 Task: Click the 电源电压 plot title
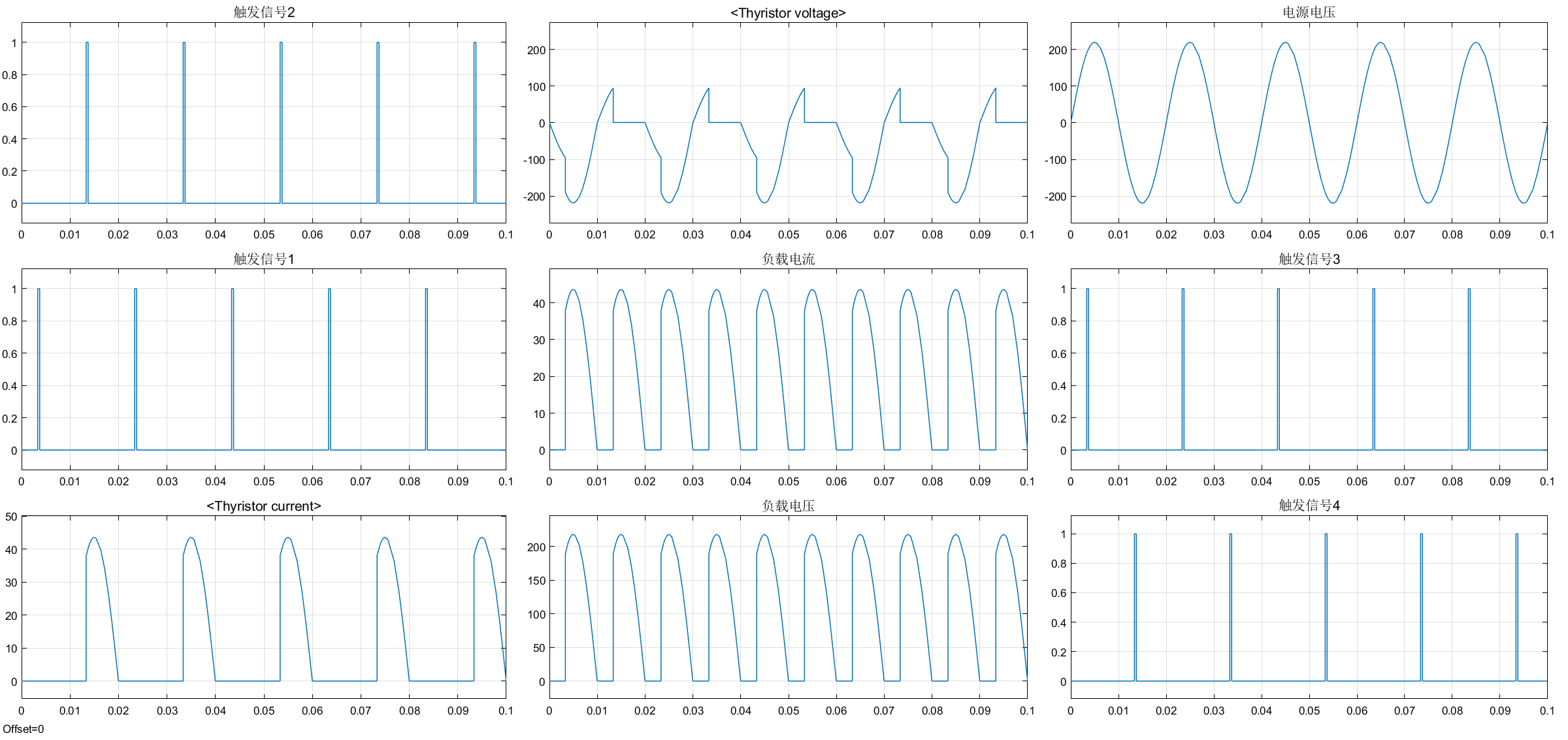[1309, 12]
